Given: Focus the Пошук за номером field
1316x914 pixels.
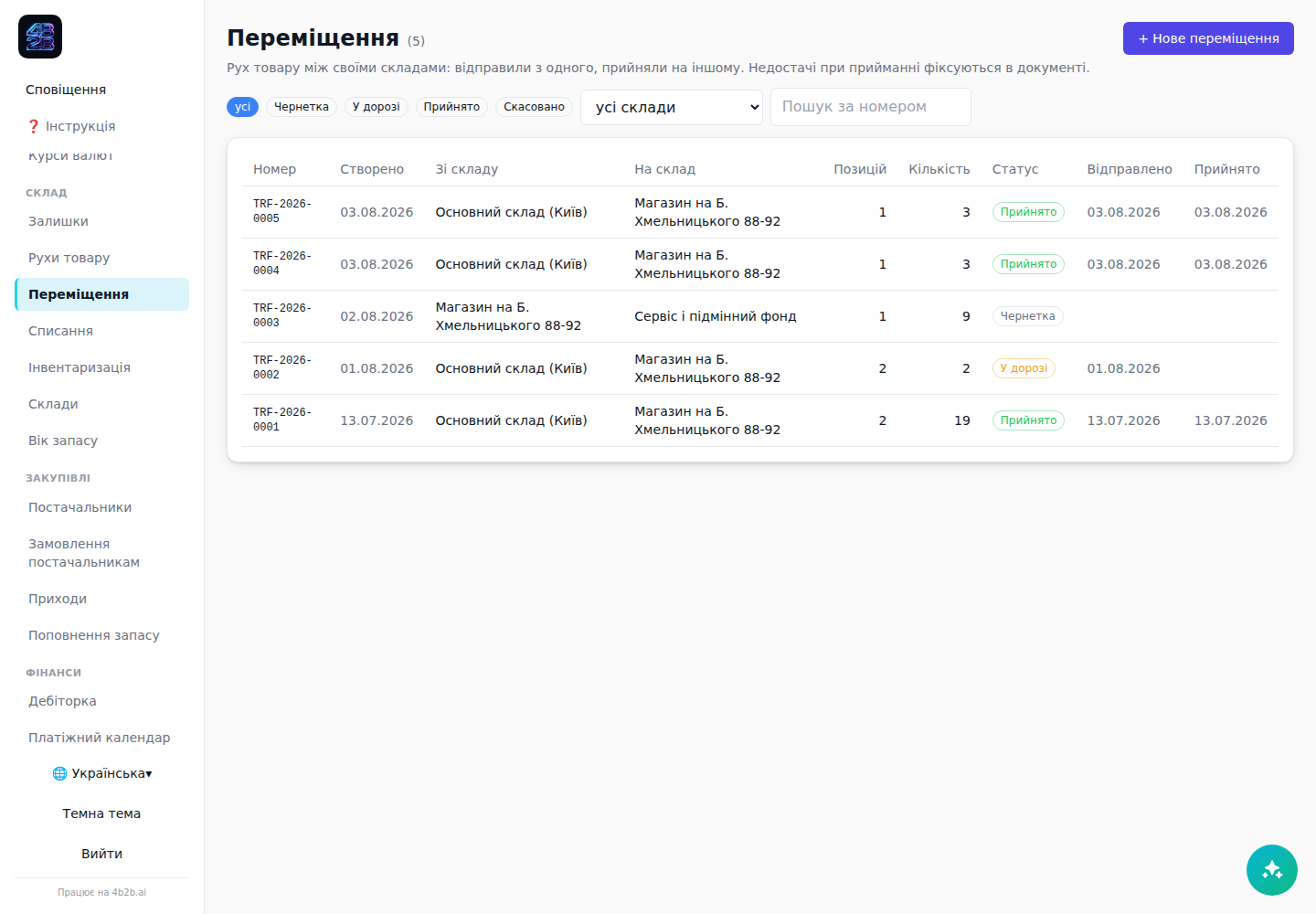Looking at the screenshot, I should pos(871,107).
